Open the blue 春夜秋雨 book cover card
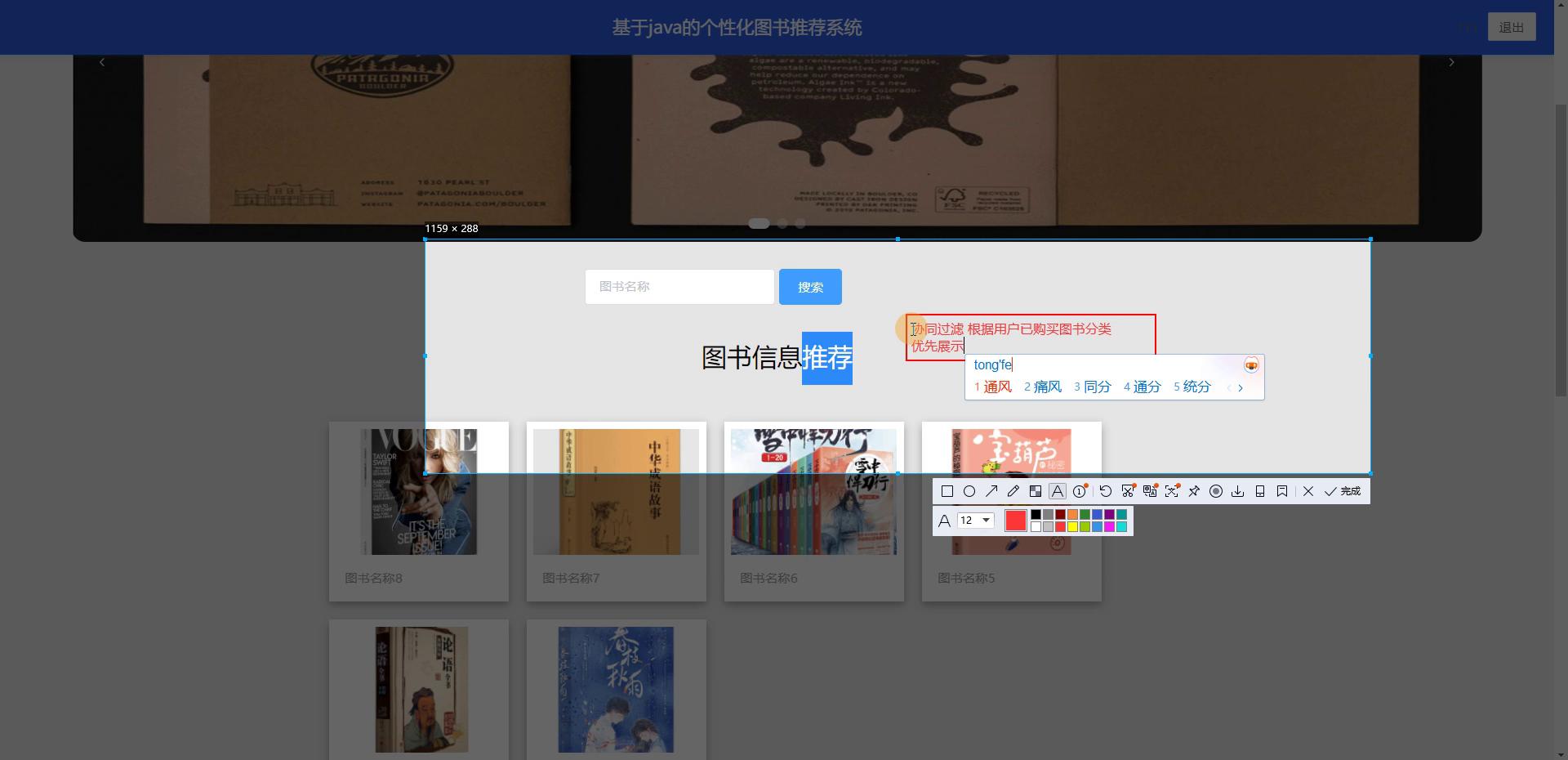 (x=617, y=690)
